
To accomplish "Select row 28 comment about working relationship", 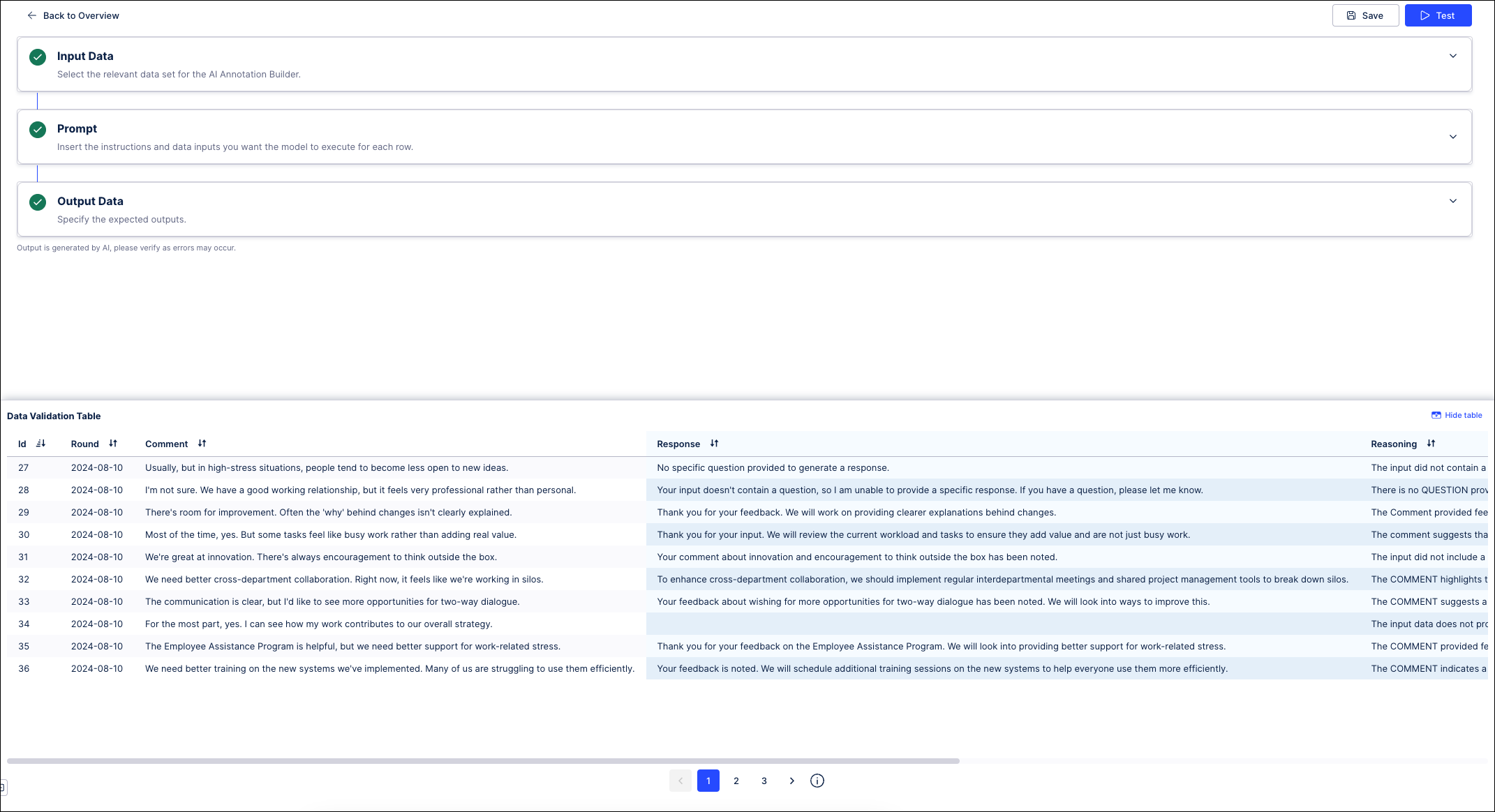I will 360,490.
